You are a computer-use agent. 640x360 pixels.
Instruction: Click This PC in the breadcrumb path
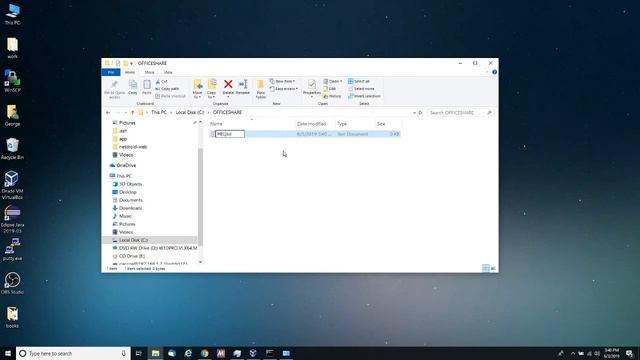[159, 112]
